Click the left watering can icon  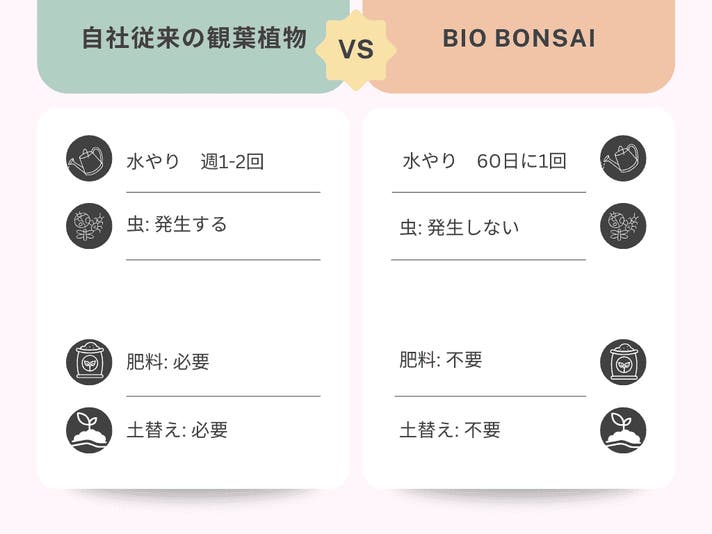(x=89, y=159)
